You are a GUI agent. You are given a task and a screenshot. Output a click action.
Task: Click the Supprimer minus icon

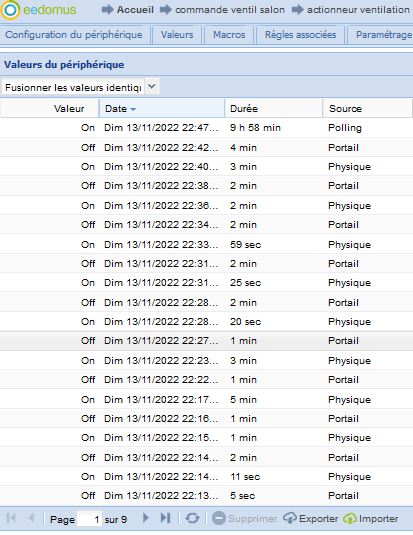(x=219, y=519)
